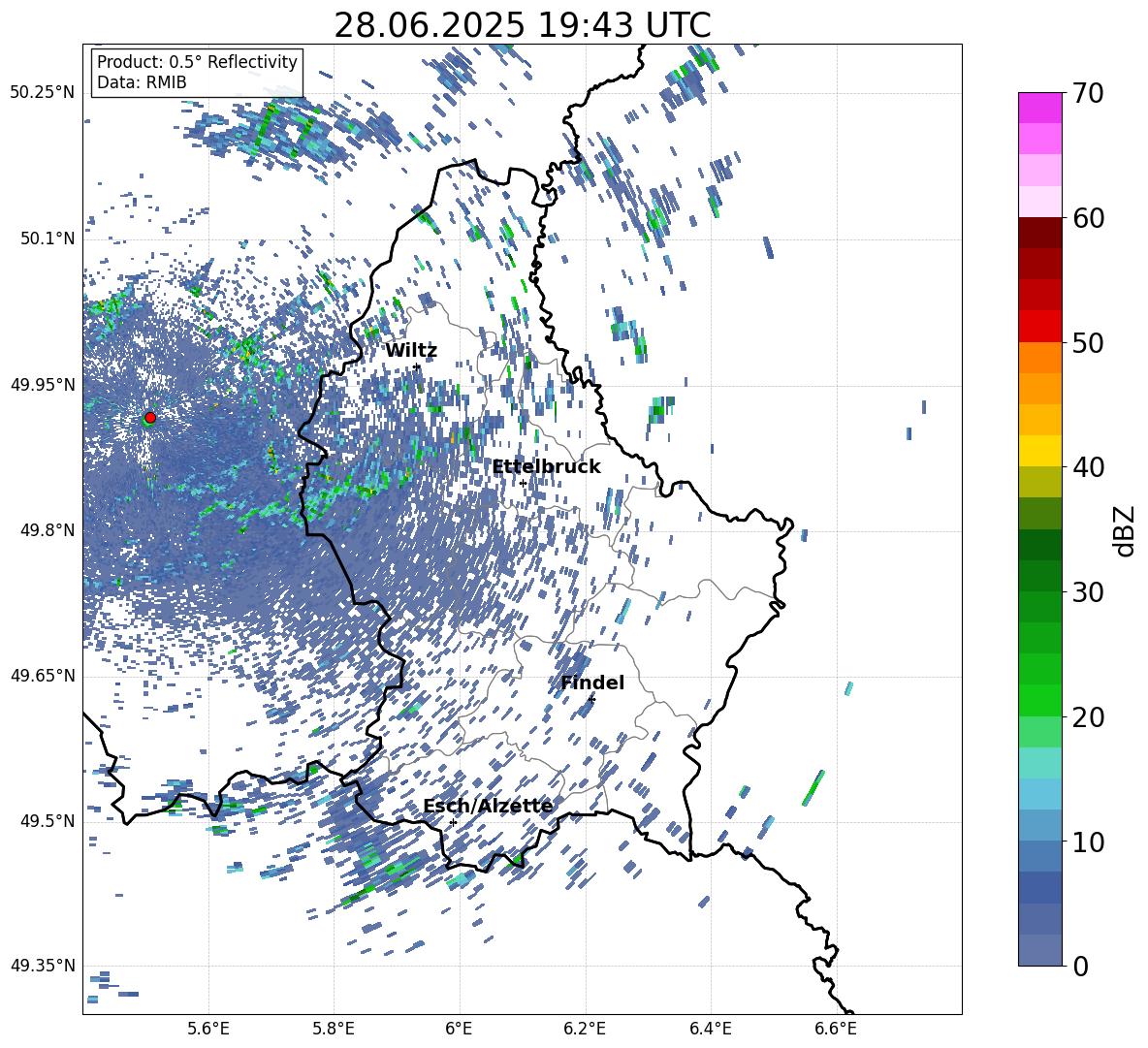Click the 49.8°N latitude label
The height and width of the screenshot is (1048, 1148).
pyautogui.click(x=47, y=530)
